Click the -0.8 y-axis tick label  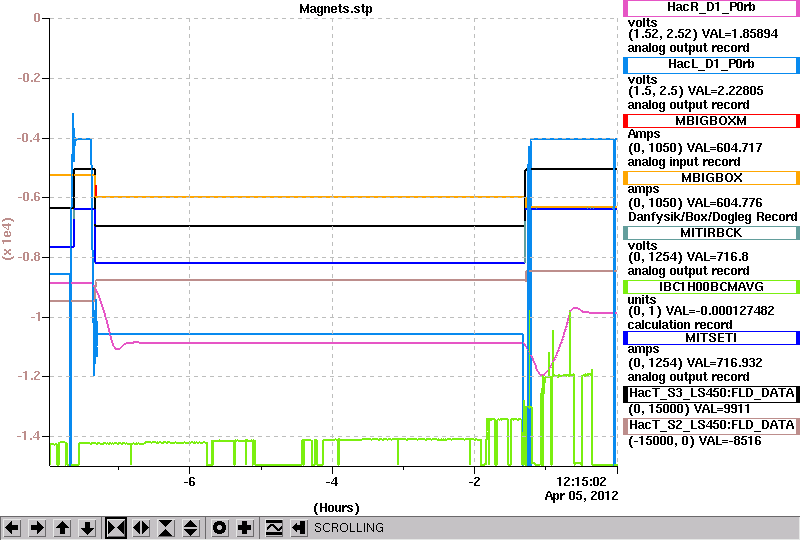[x=29, y=257]
